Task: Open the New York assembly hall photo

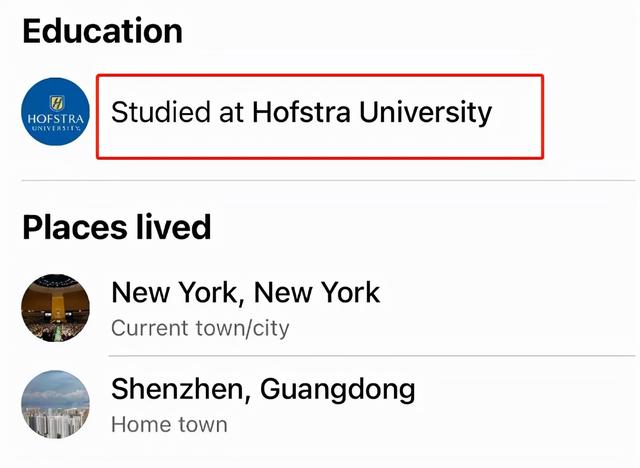Action: (x=56, y=308)
